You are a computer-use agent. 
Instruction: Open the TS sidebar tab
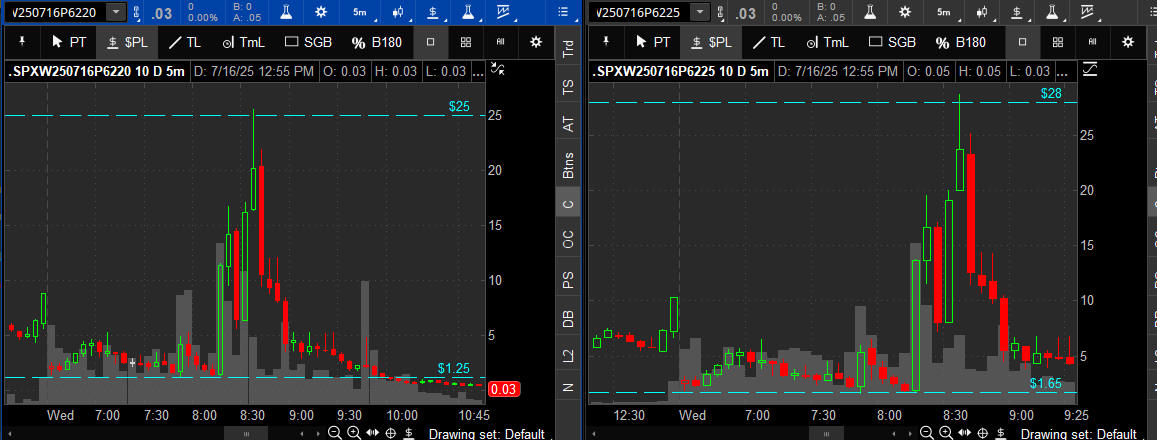point(568,86)
